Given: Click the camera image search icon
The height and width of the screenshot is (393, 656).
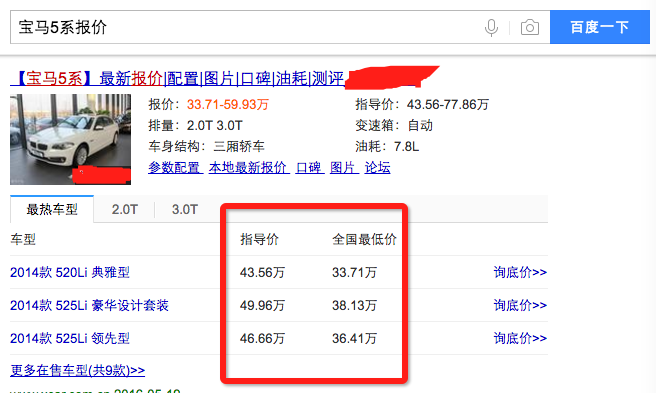Looking at the screenshot, I should tap(530, 28).
